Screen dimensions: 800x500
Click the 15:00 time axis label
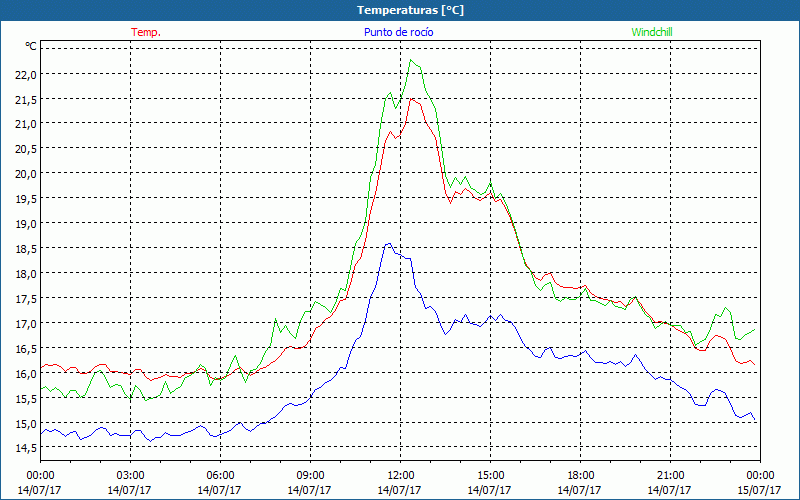pos(490,476)
